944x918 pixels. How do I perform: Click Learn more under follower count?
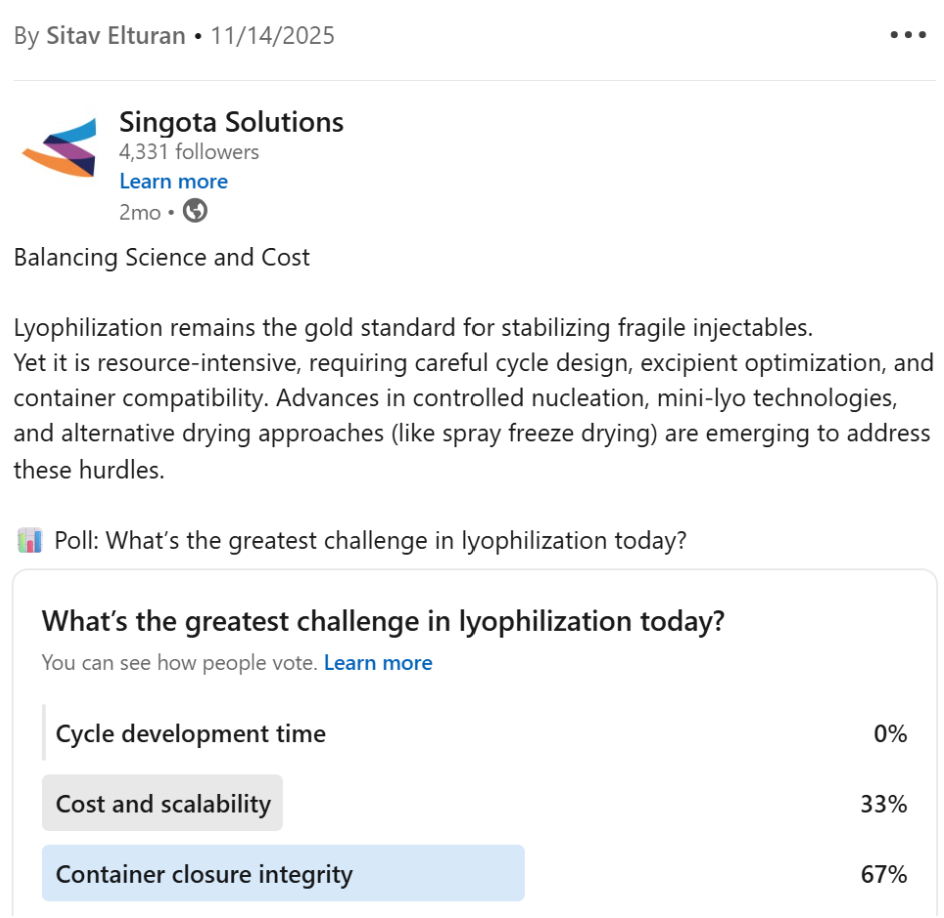(x=173, y=181)
